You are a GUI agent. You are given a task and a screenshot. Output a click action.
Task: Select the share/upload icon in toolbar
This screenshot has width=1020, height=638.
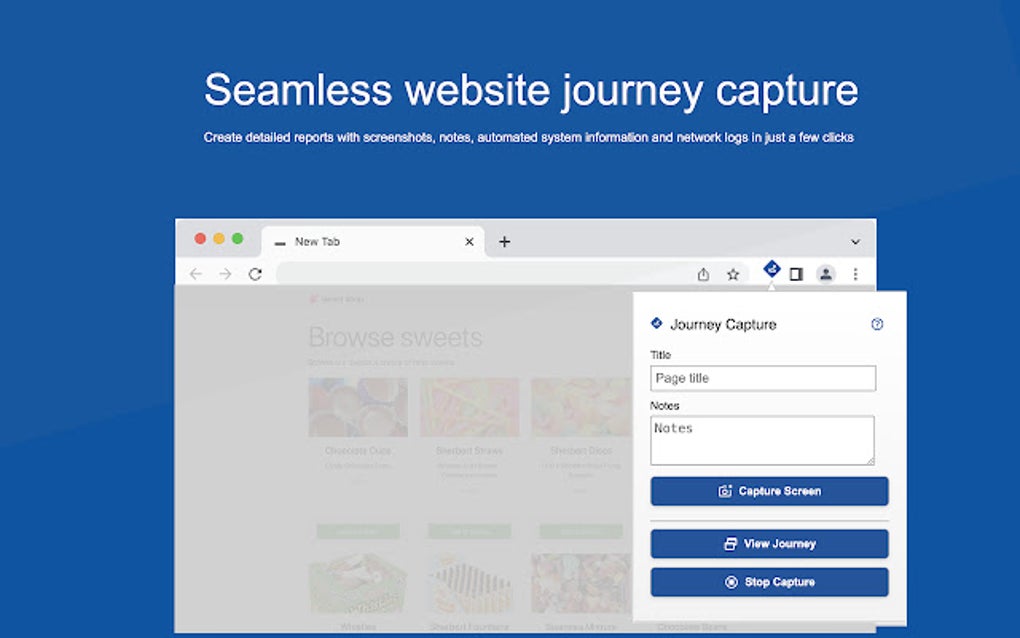703,273
